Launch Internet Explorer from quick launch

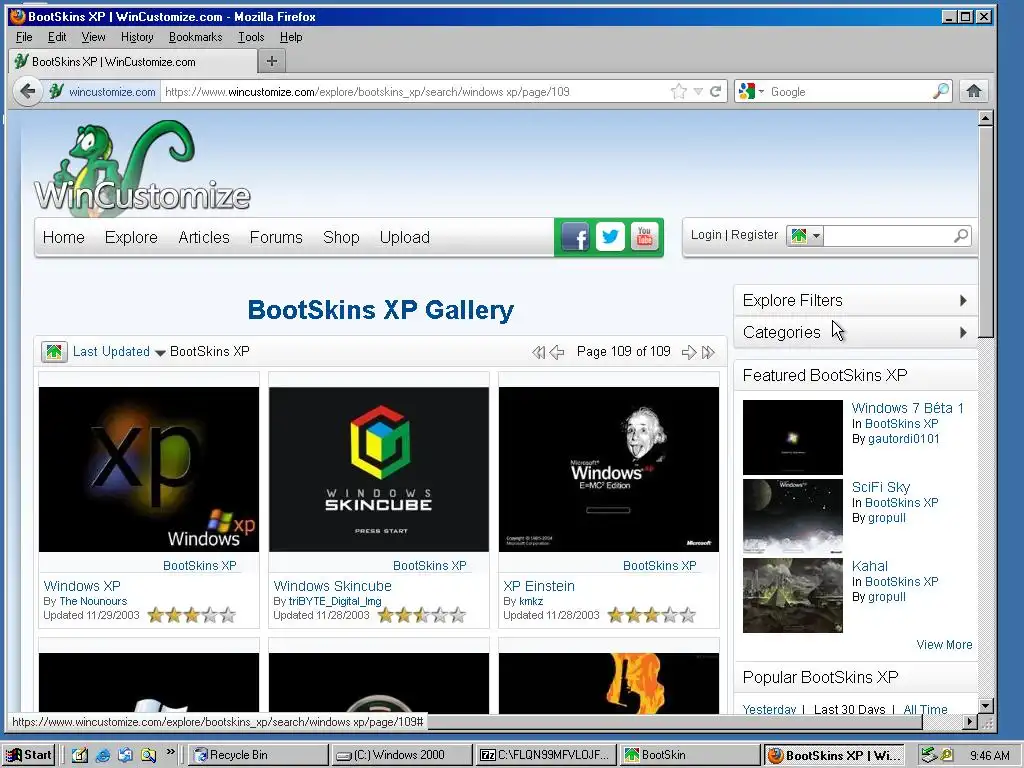[x=103, y=755]
